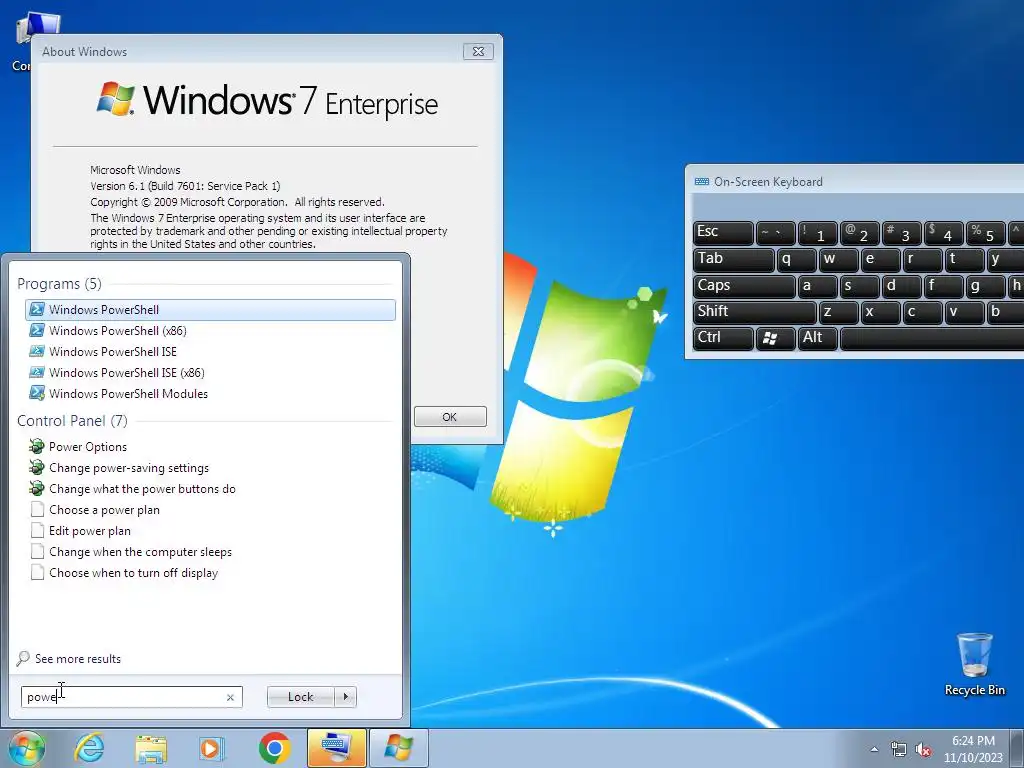Screen dimensions: 1024x768
Task: Click the x key on On-Screen Keyboard
Action: (880, 312)
